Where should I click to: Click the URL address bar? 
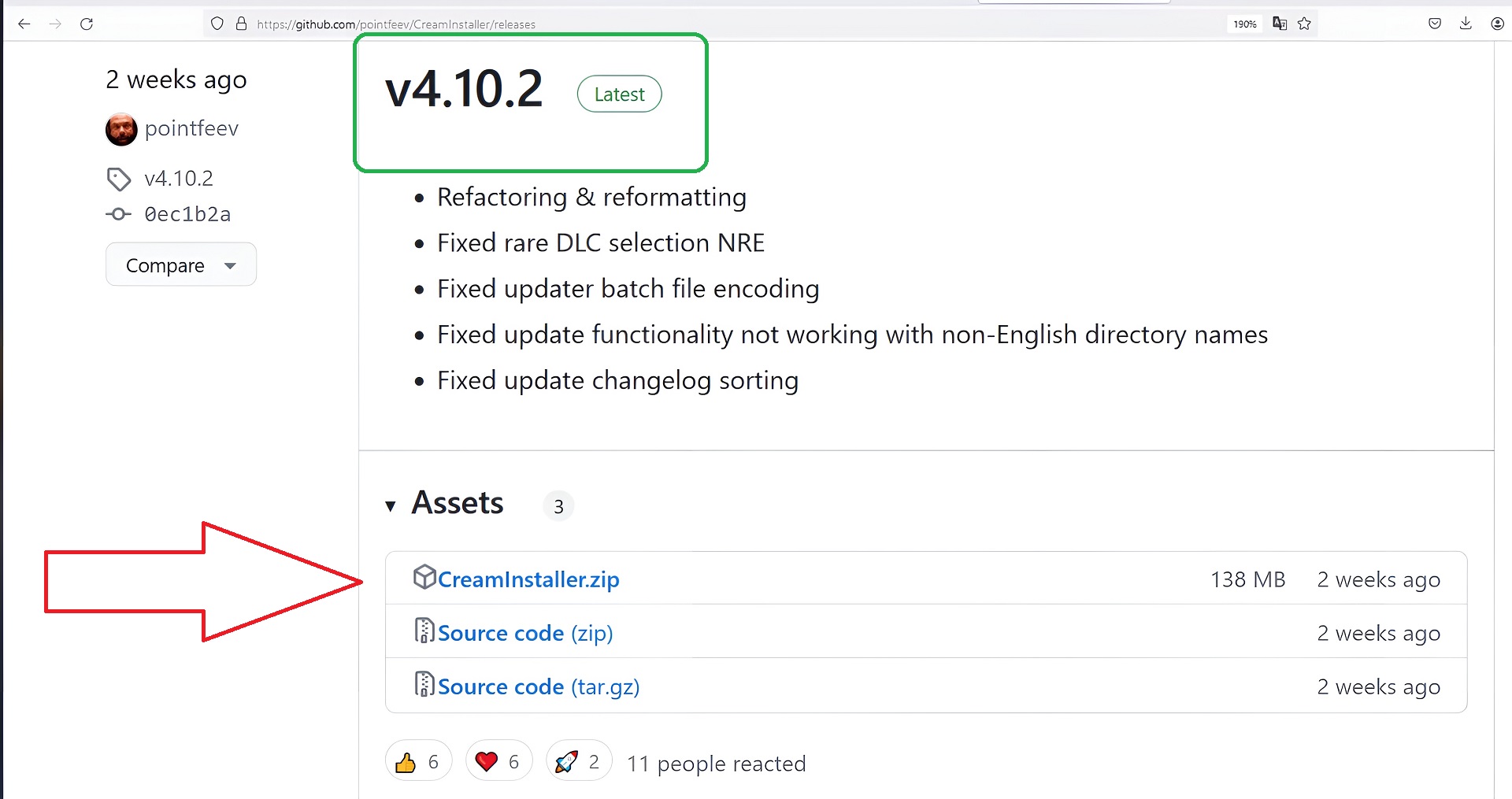(x=709, y=24)
